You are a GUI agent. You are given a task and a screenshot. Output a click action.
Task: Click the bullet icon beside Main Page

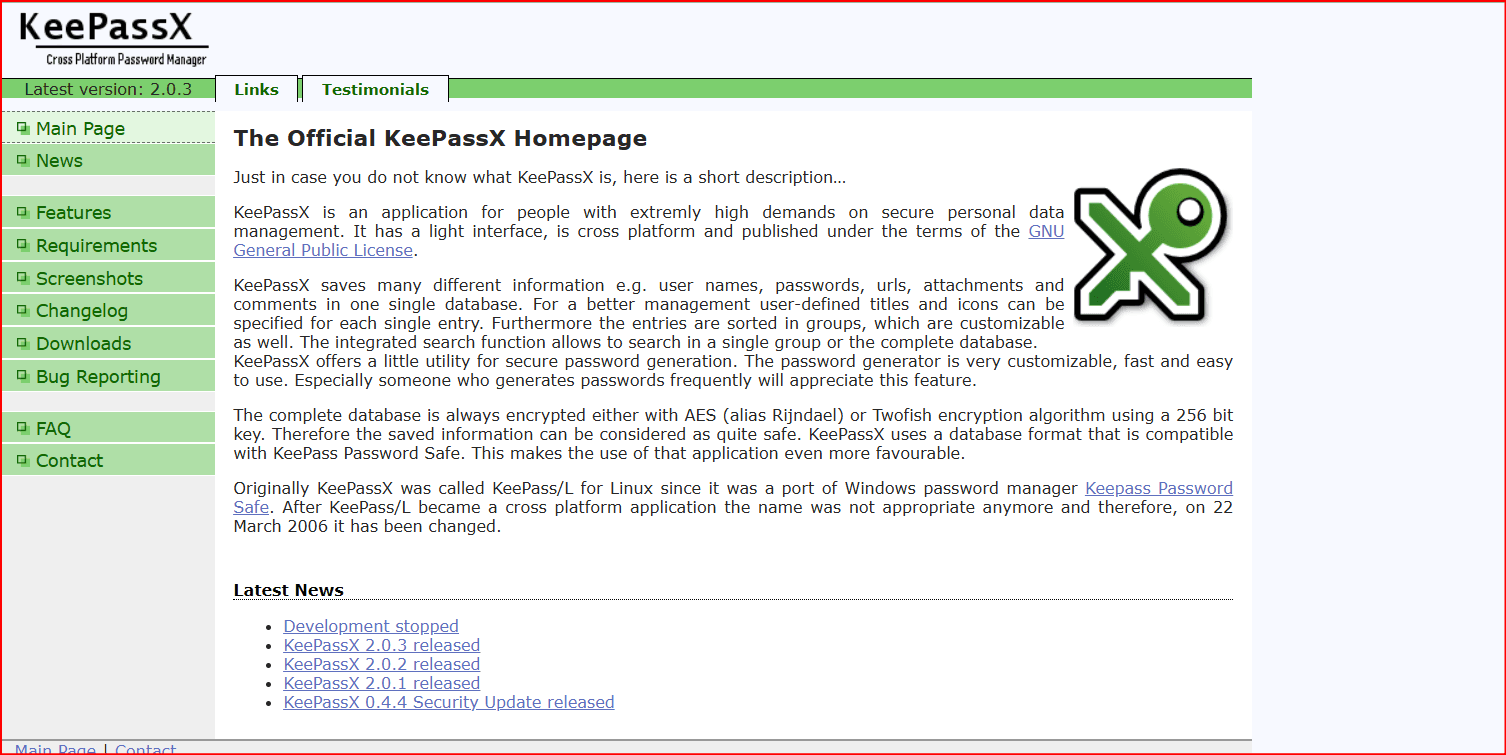click(23, 128)
